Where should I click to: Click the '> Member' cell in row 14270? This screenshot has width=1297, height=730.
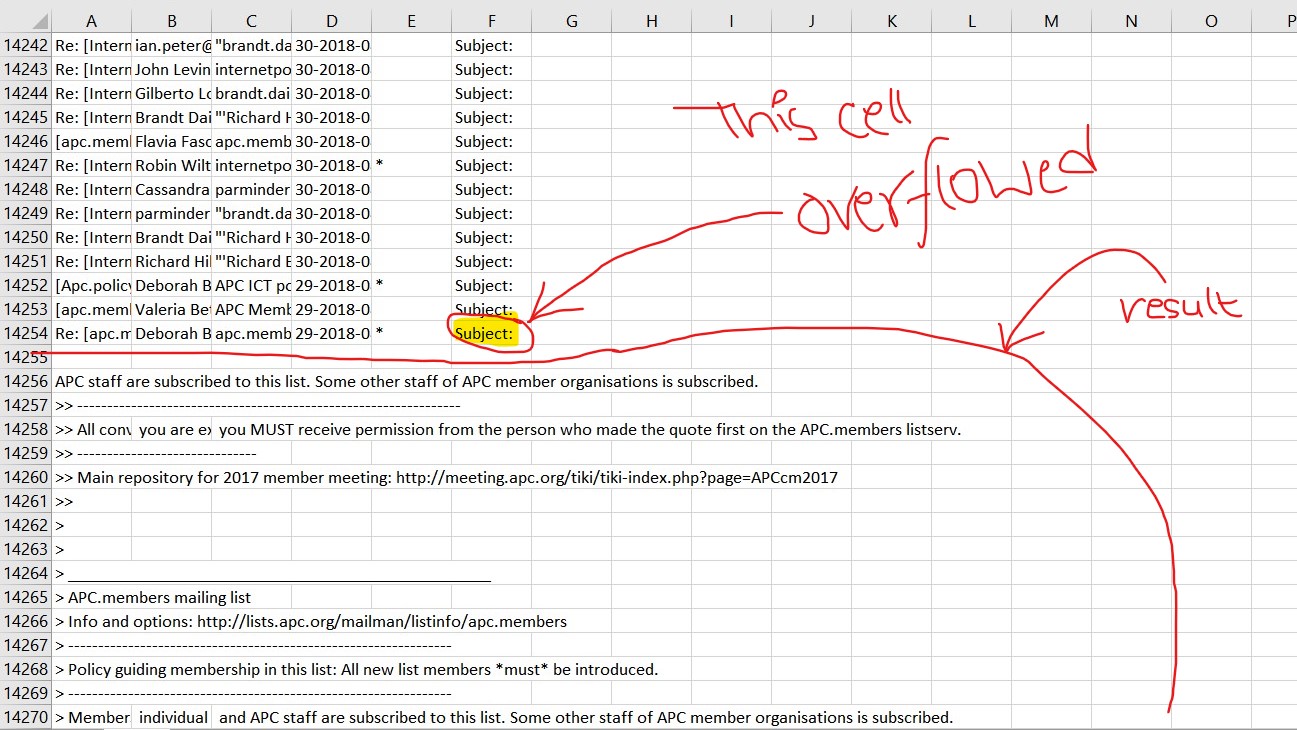pyautogui.click(x=91, y=717)
